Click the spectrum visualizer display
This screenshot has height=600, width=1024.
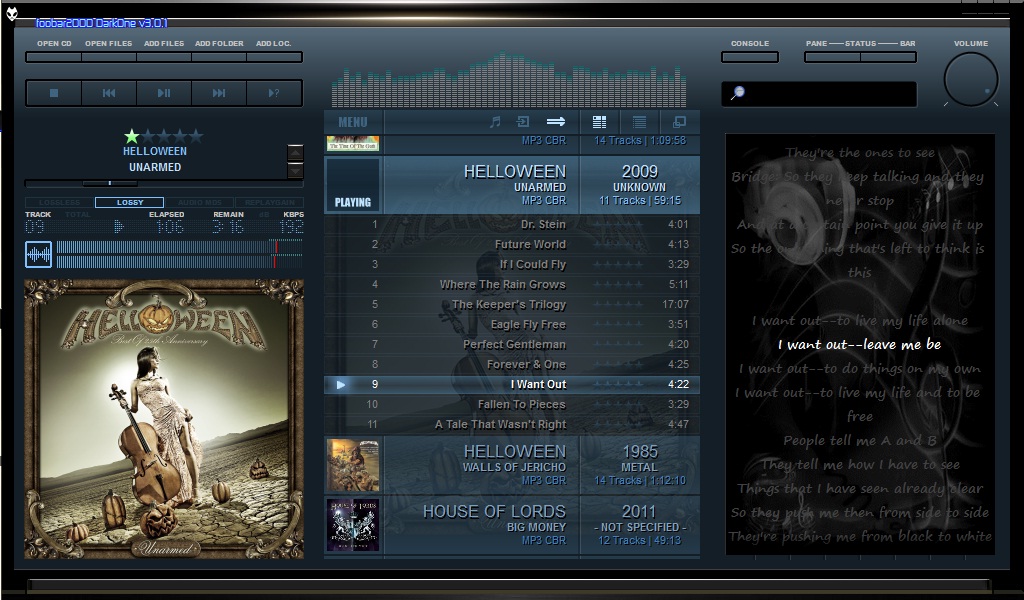[x=509, y=80]
